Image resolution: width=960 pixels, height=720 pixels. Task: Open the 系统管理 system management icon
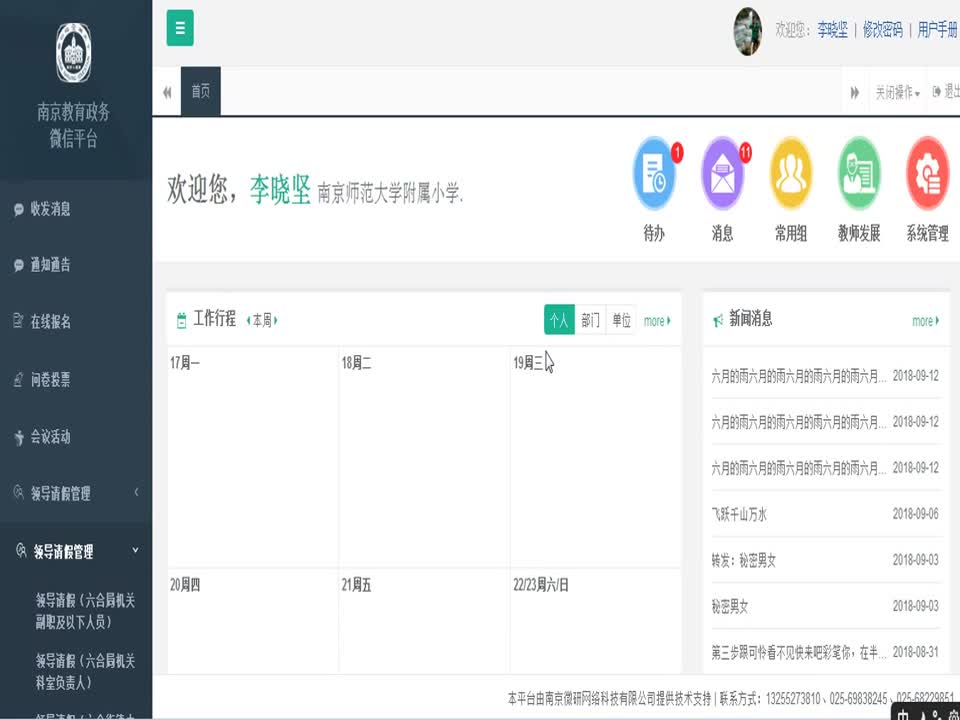(x=927, y=174)
